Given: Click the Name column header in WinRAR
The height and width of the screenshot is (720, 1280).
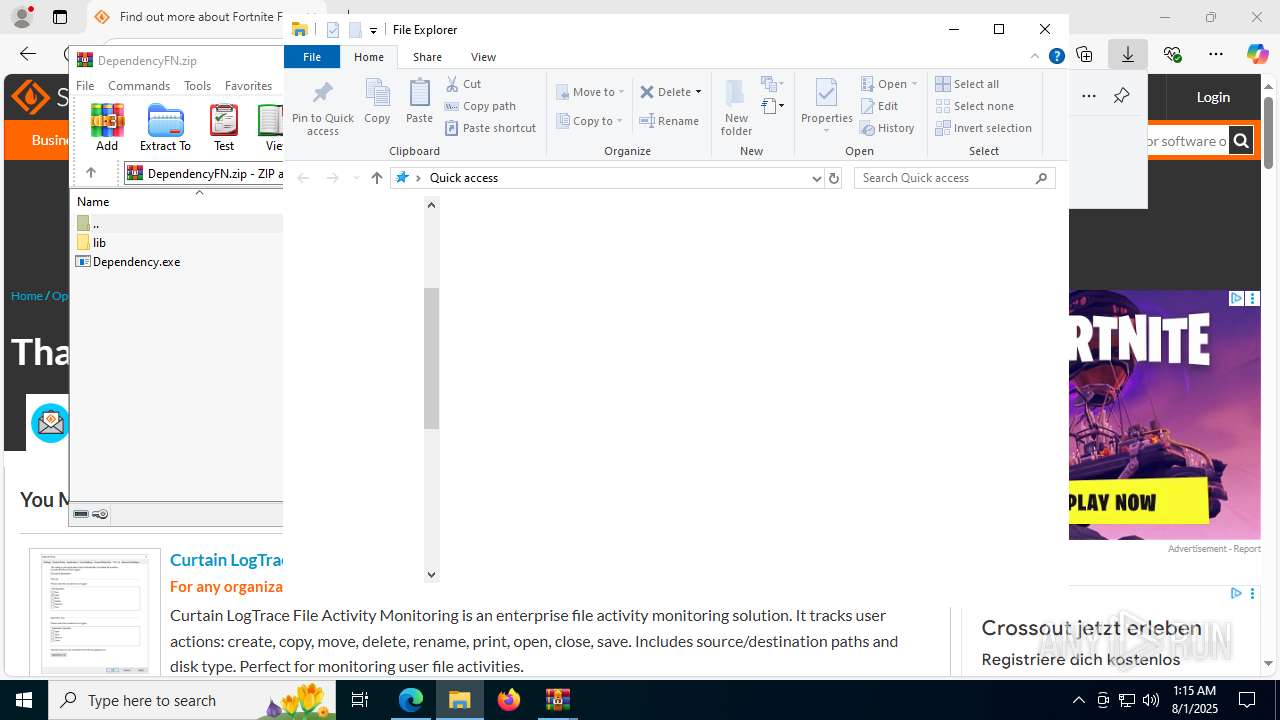Looking at the screenshot, I should point(93,202).
